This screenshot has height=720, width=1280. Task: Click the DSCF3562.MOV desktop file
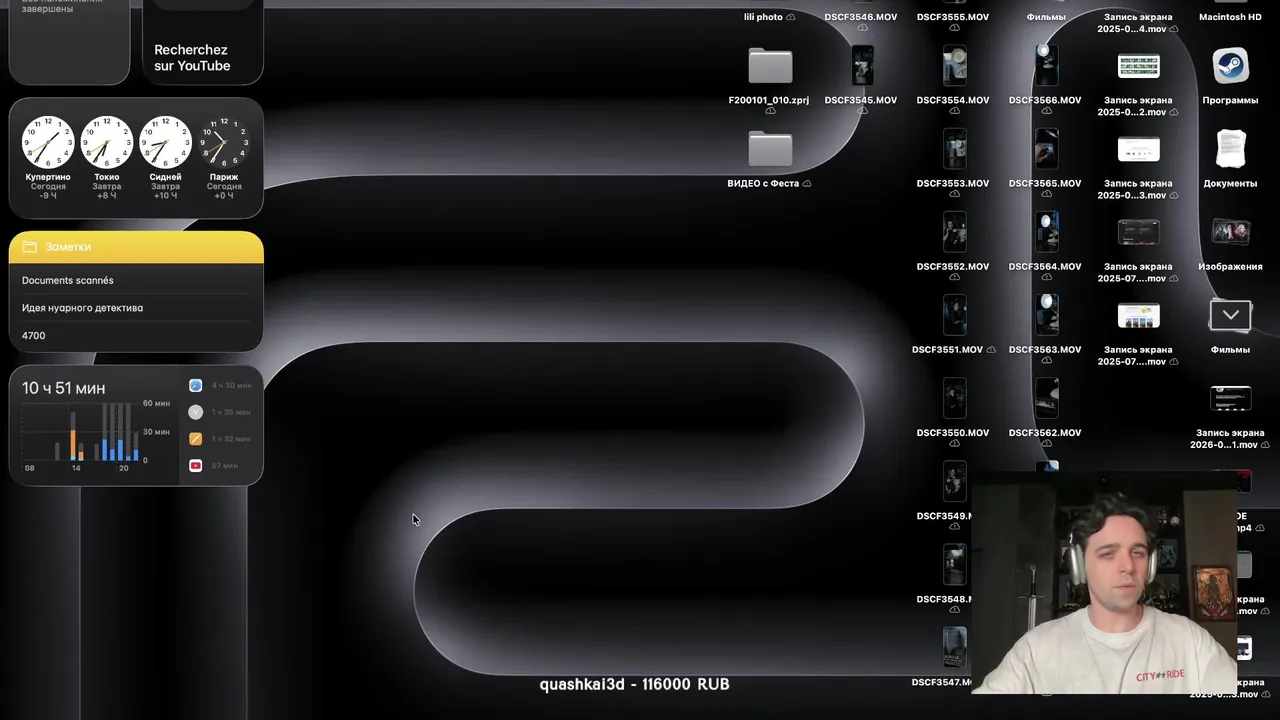pyautogui.click(x=1046, y=399)
